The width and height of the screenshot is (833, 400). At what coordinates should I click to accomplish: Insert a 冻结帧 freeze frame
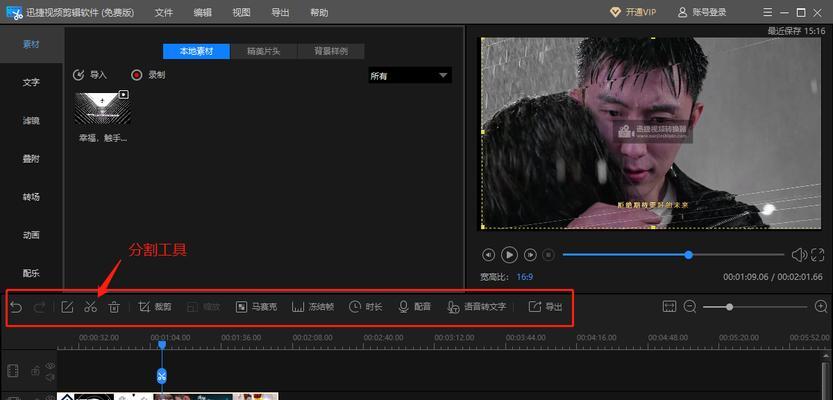coord(313,307)
